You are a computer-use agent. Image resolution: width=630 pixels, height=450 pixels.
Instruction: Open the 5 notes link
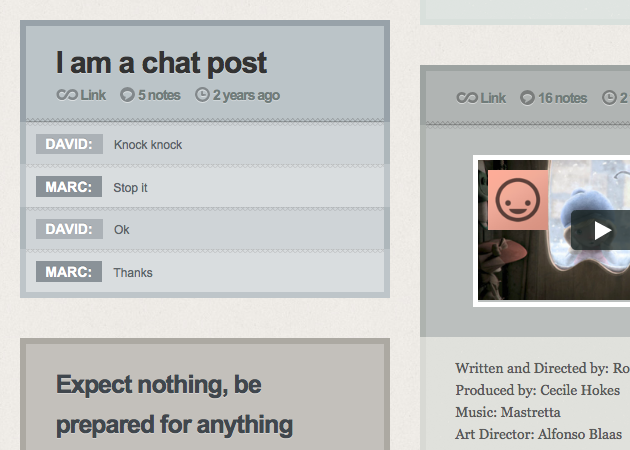pyautogui.click(x=159, y=95)
